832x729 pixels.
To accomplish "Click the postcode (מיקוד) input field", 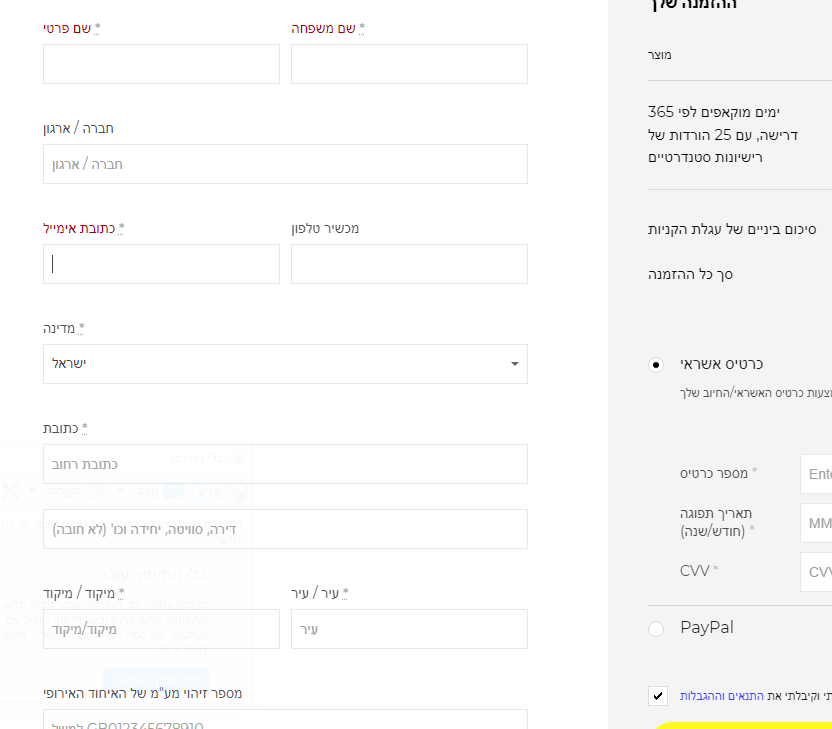I will pyautogui.click(x=161, y=629).
